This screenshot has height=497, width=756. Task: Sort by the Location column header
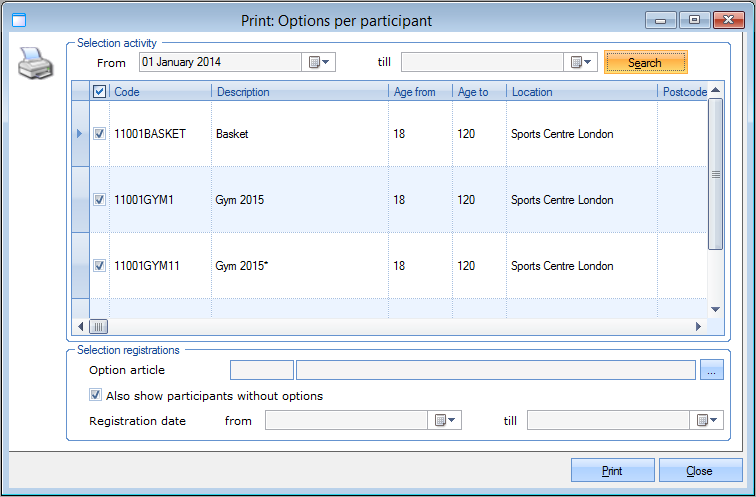[x=580, y=92]
